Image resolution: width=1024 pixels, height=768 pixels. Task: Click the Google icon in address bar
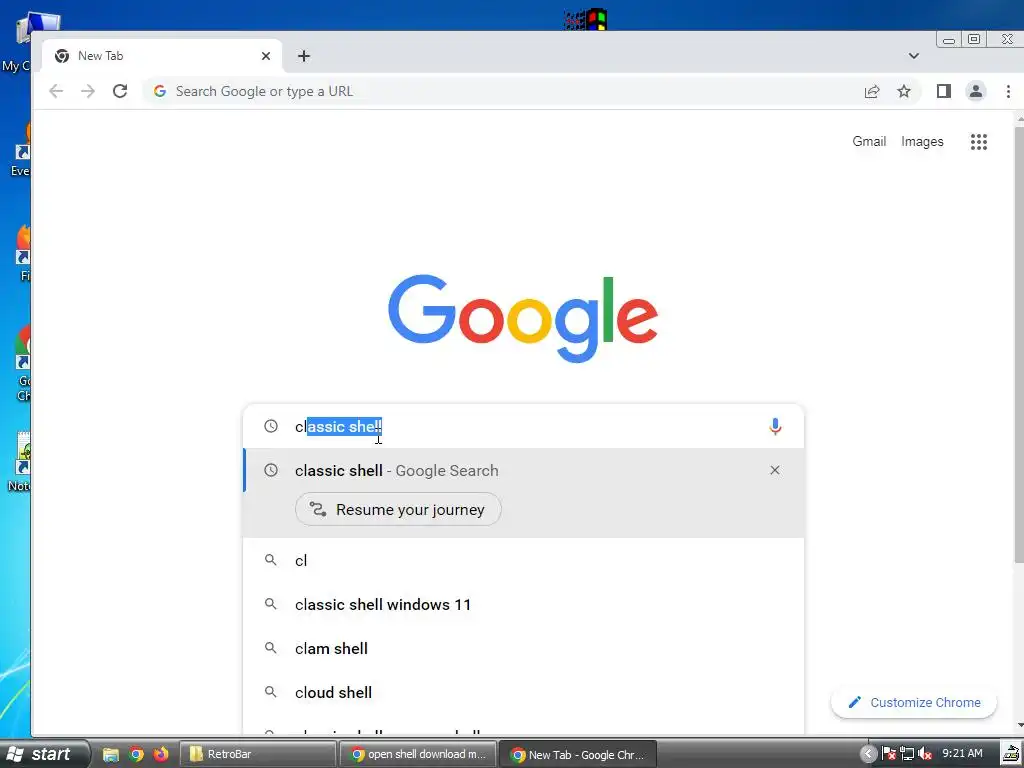(160, 91)
